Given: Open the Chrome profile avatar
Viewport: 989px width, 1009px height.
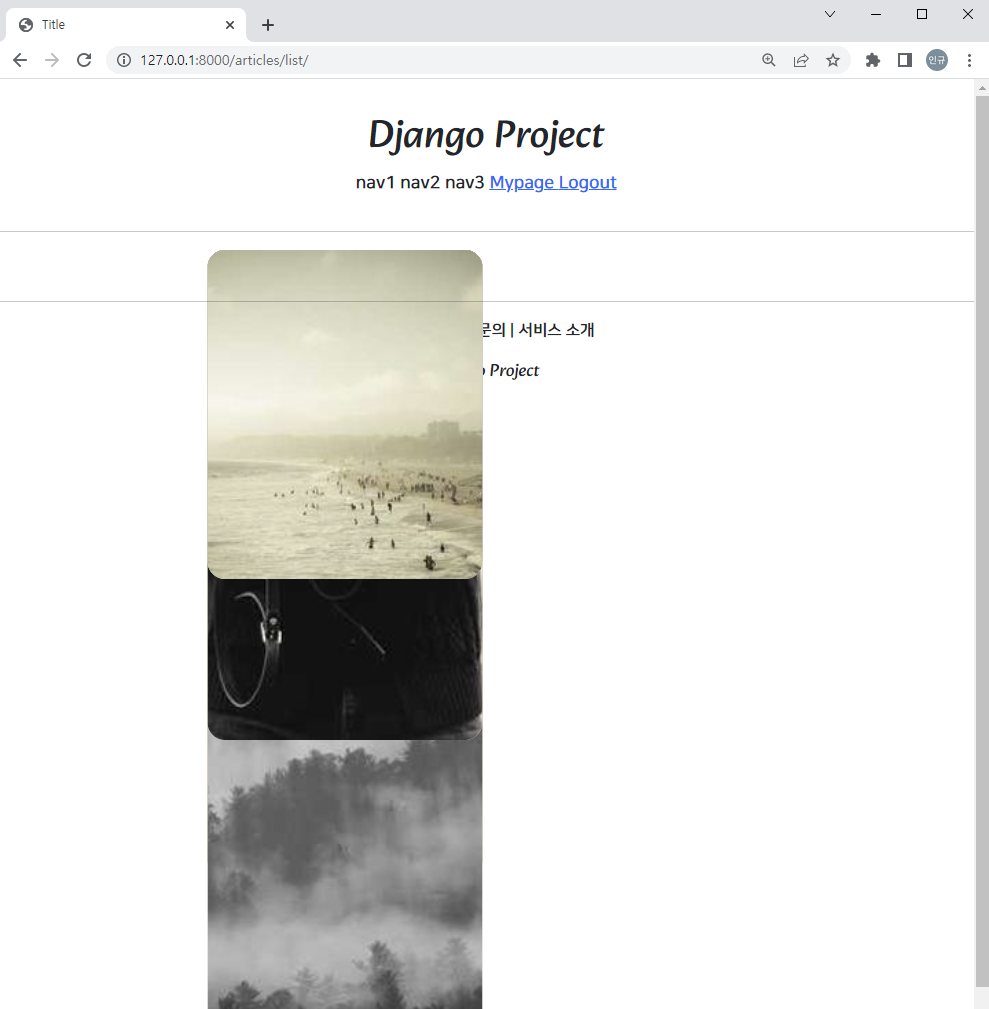Looking at the screenshot, I should (937, 60).
